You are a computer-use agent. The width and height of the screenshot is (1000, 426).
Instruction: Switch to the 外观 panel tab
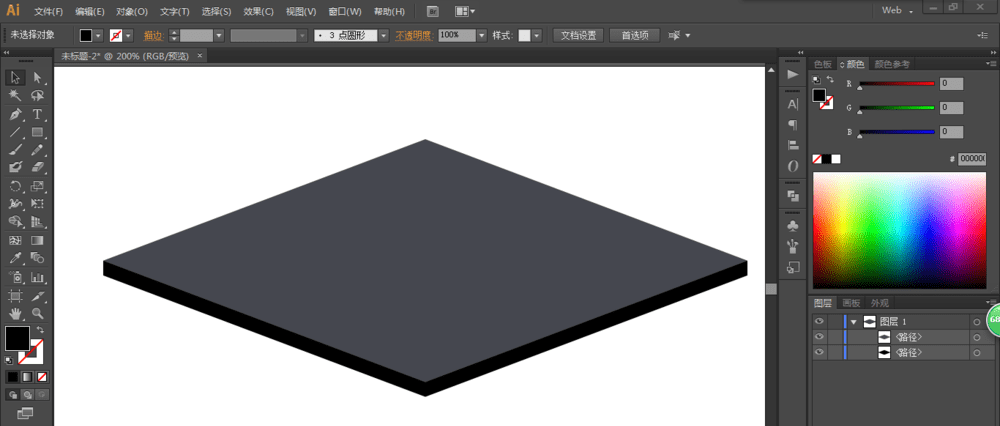point(879,302)
